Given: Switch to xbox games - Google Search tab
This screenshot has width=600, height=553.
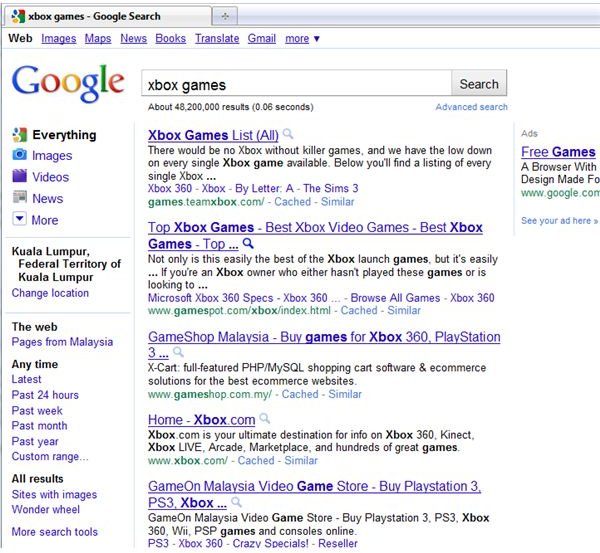Looking at the screenshot, I should click(107, 16).
